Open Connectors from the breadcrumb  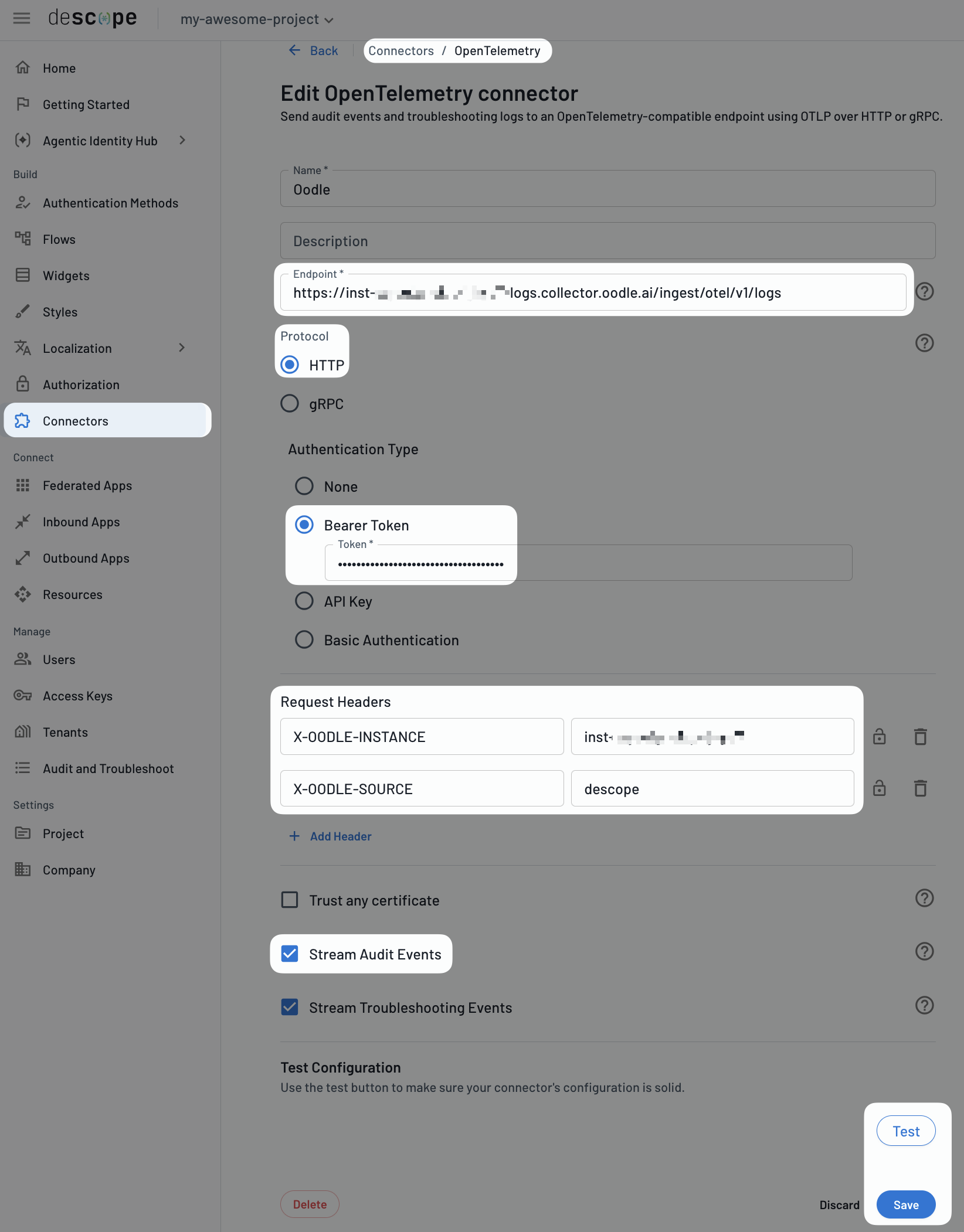[x=401, y=50]
